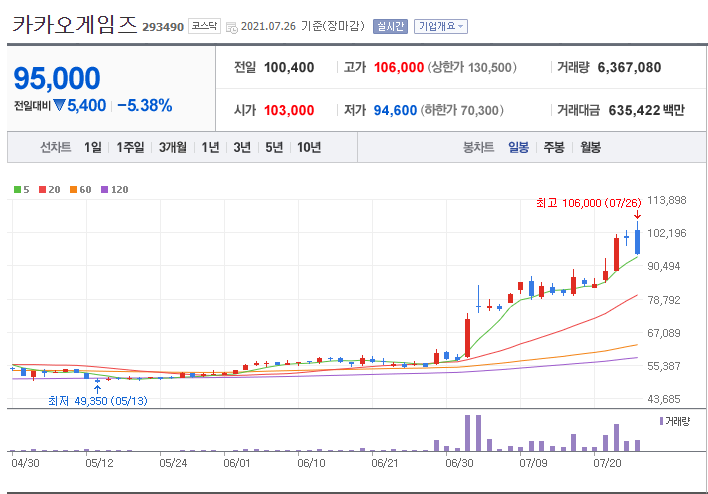Click the purple 120-day moving average legend
Viewport: 708px width, 494px height.
[x=115, y=190]
